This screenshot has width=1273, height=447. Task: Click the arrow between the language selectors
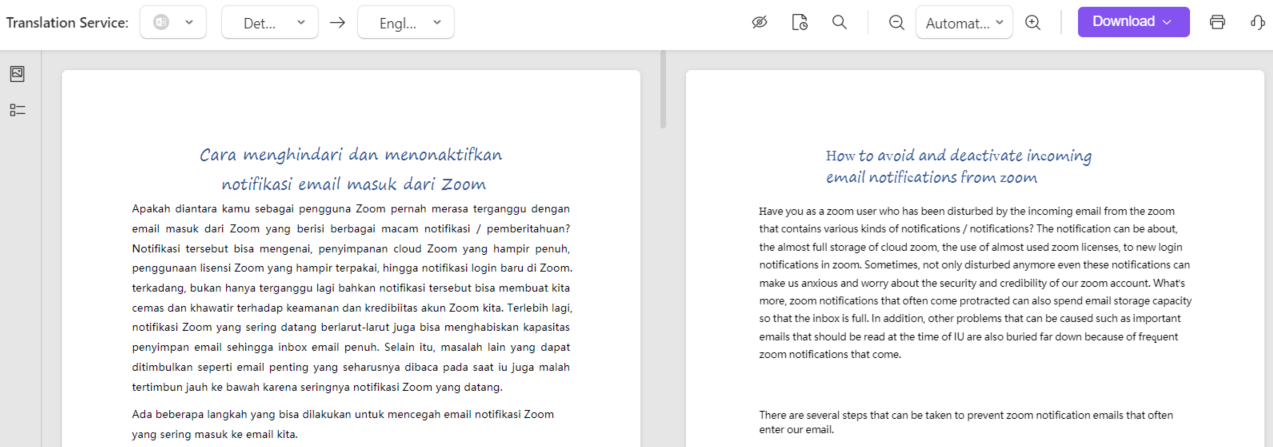point(338,22)
